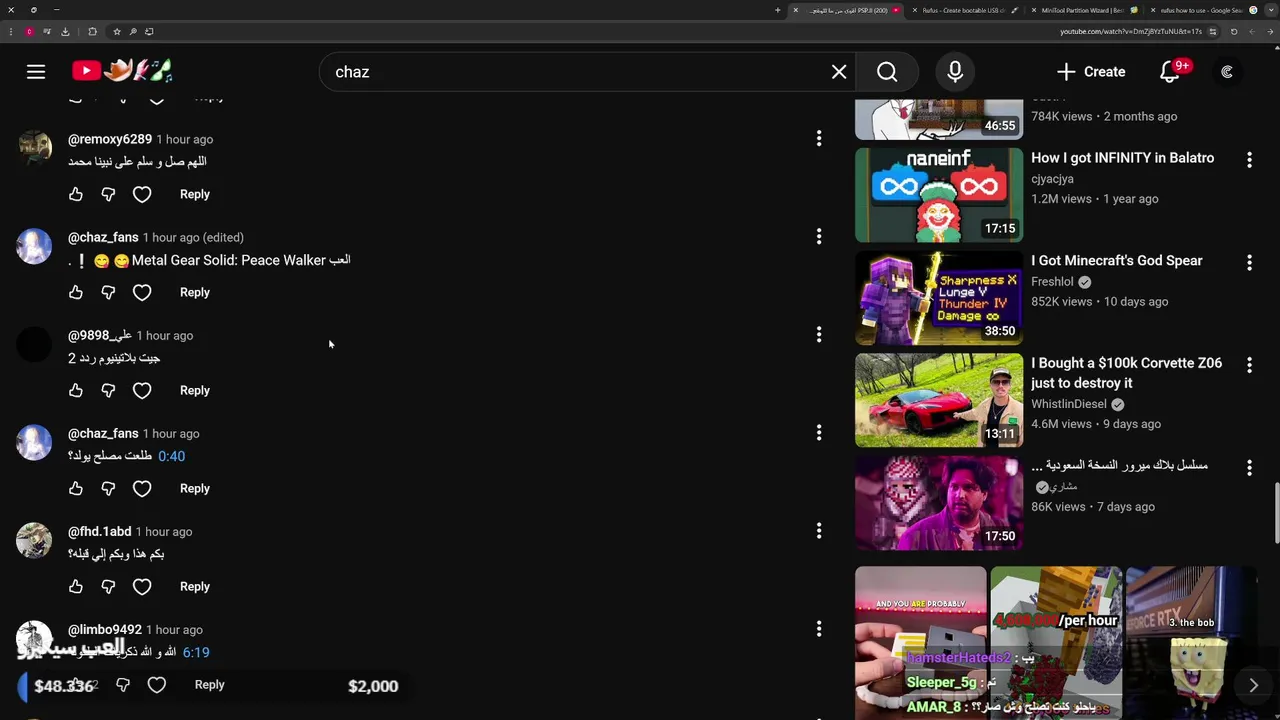Open the browser extensions puzzle icon
The height and width of the screenshot is (720, 1280).
pyautogui.click(x=92, y=31)
